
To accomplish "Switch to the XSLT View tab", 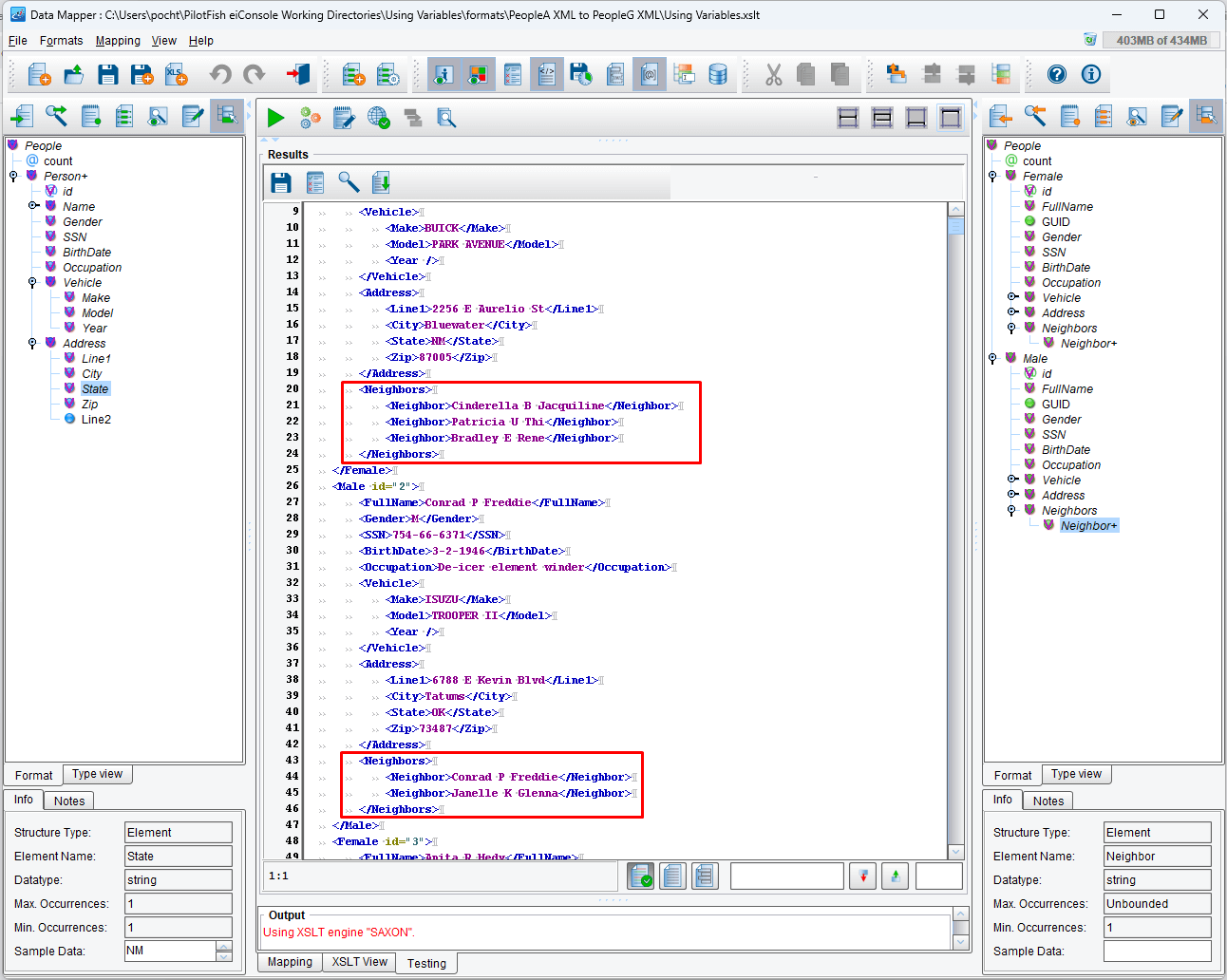I will (359, 962).
